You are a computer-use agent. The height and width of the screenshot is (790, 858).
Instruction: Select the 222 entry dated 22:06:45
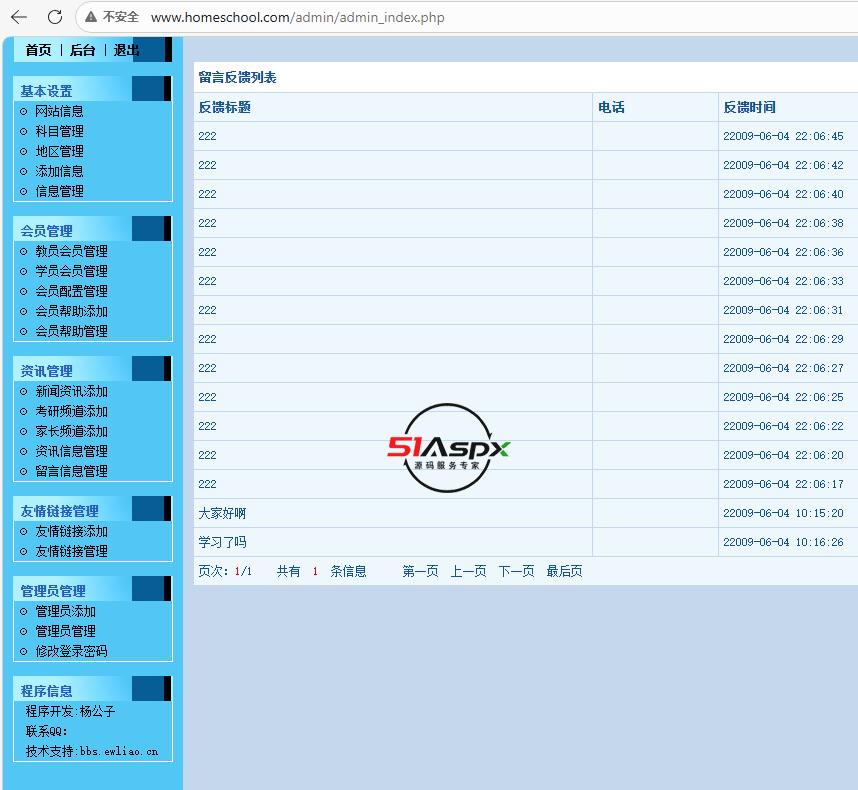point(207,136)
